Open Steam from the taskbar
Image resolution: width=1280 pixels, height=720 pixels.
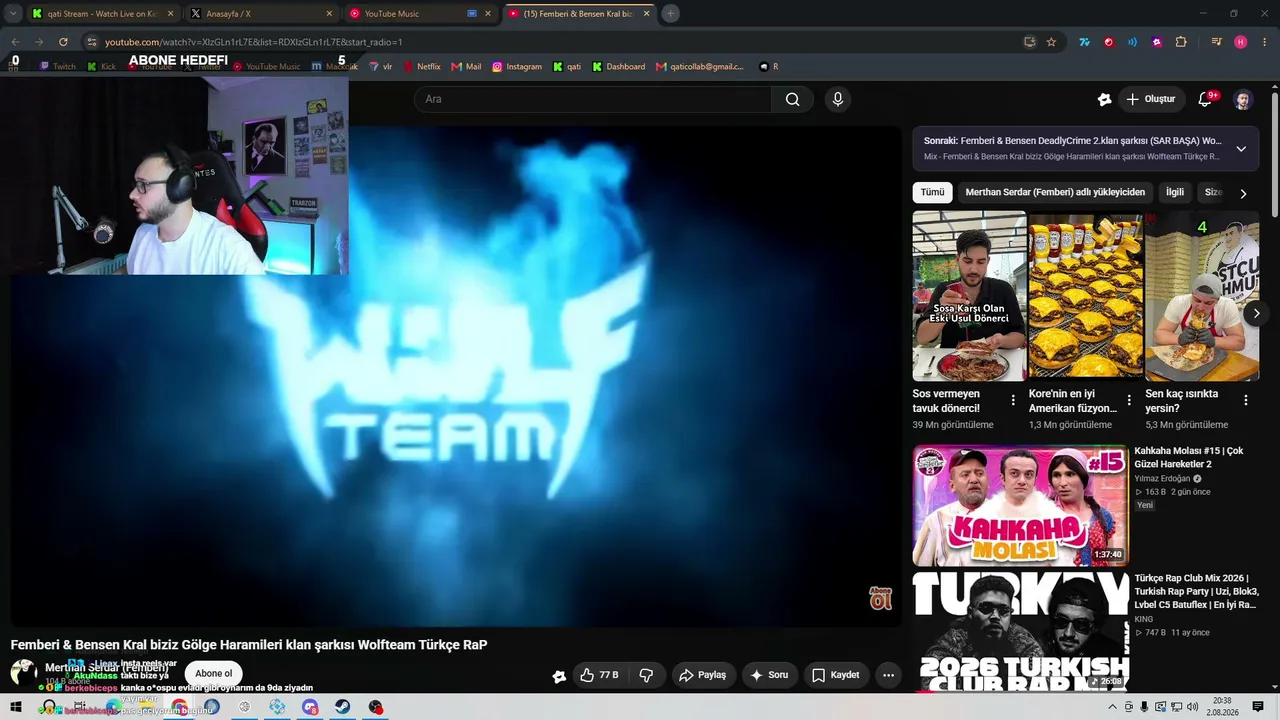[x=342, y=707]
